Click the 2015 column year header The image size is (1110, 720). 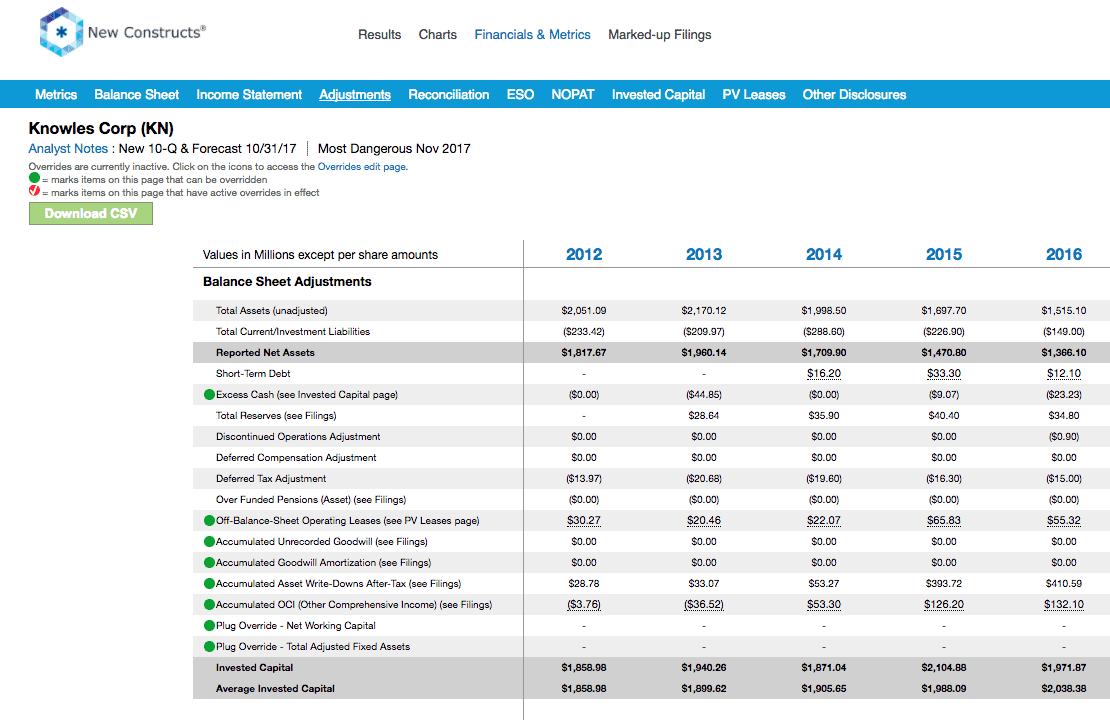[x=944, y=255]
